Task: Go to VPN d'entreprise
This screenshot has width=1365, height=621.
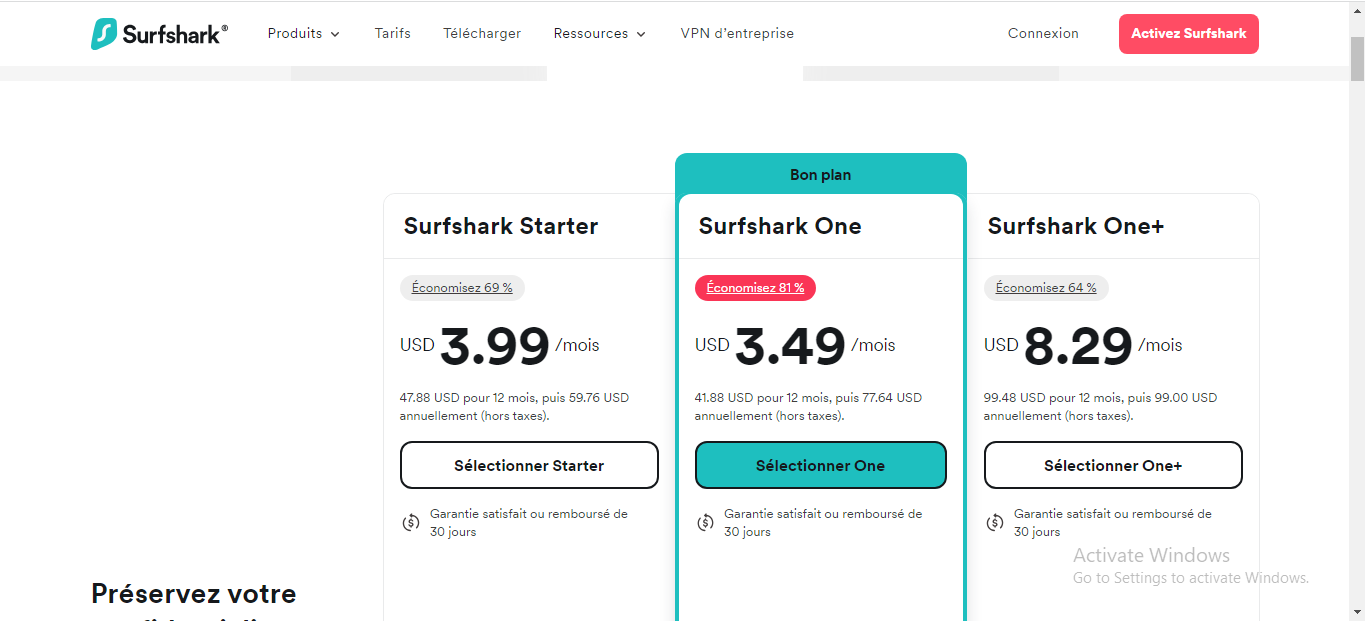Action: (x=737, y=33)
